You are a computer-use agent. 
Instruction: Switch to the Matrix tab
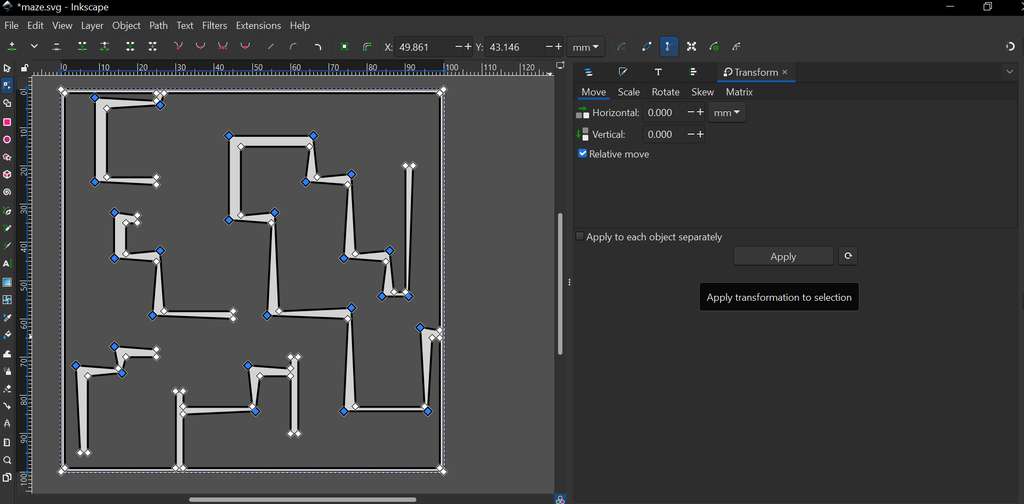point(739,92)
